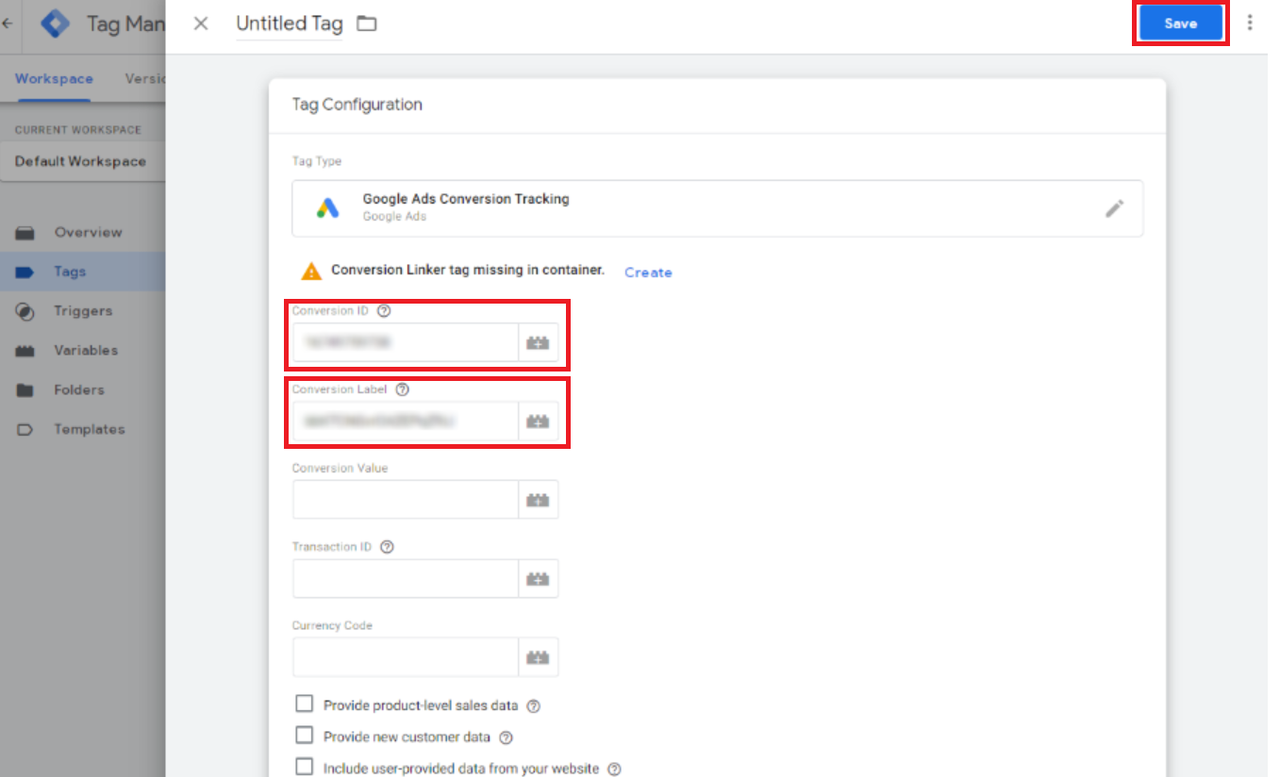
Task: Open the variable picker for Transaction ID
Action: tap(538, 579)
